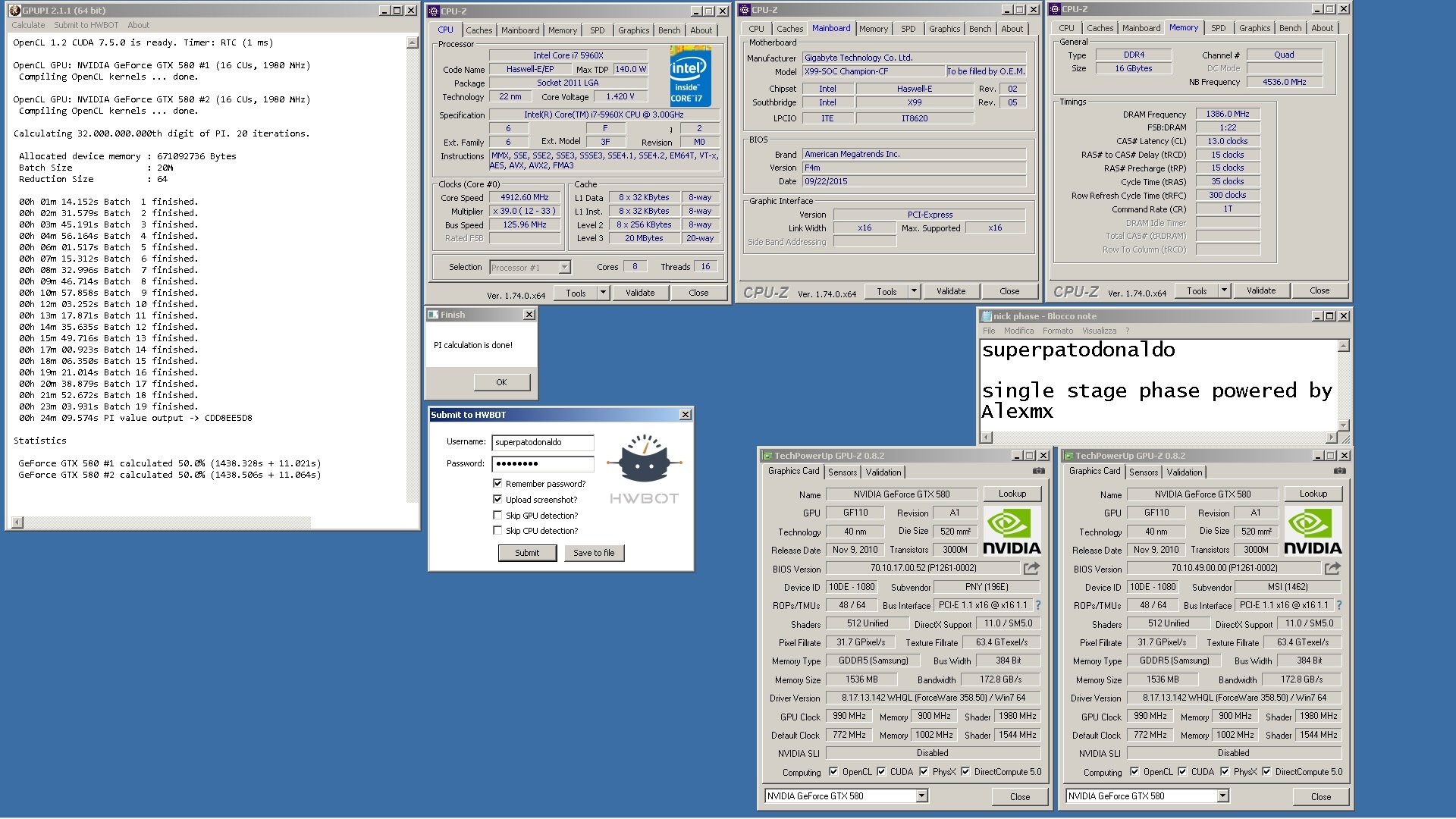The image size is (1456, 819).
Task: Click the CPU-Z Mainboard window title icon
Action: coord(745,10)
